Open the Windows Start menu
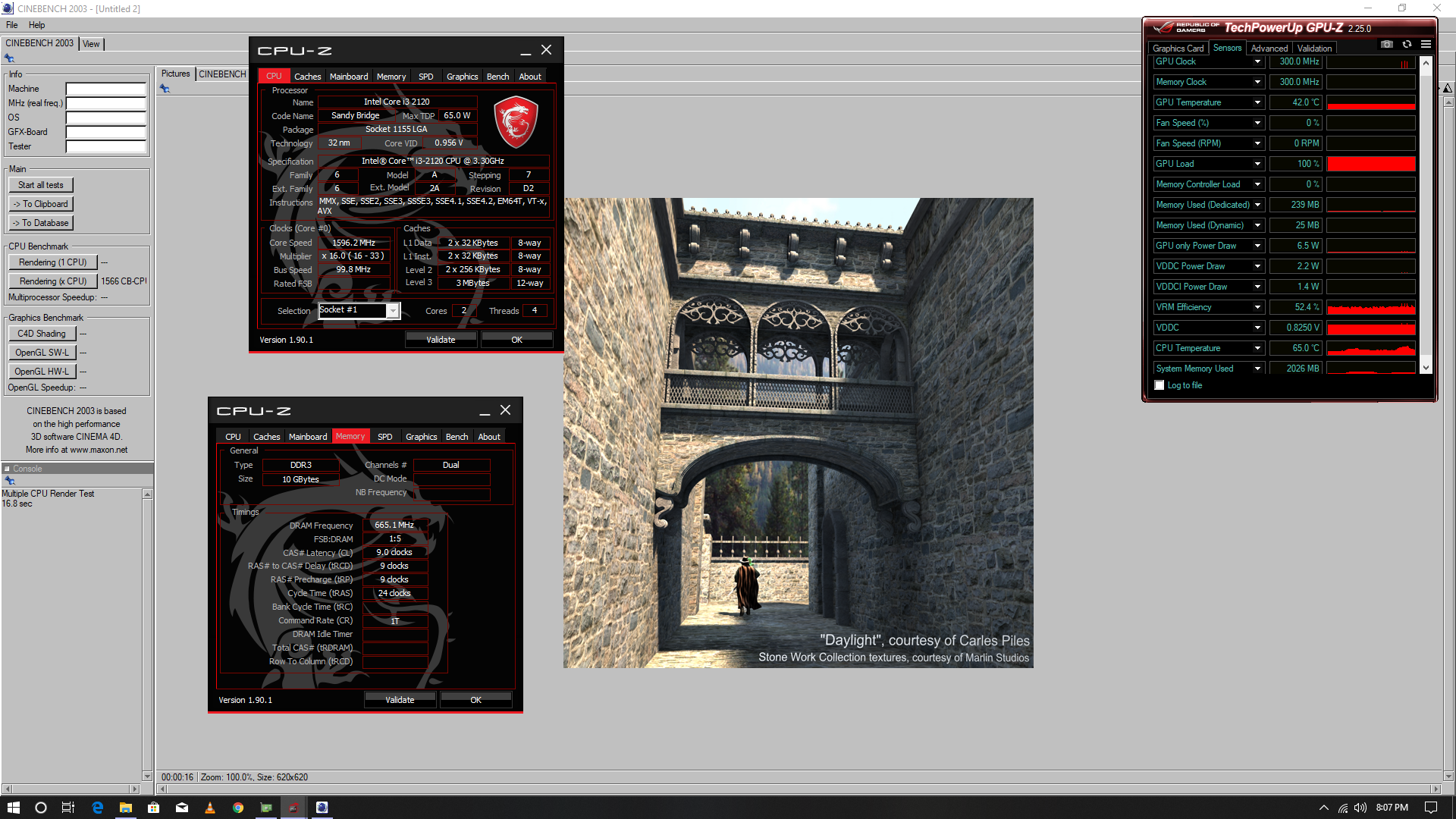The width and height of the screenshot is (1456, 819). pyautogui.click(x=14, y=808)
